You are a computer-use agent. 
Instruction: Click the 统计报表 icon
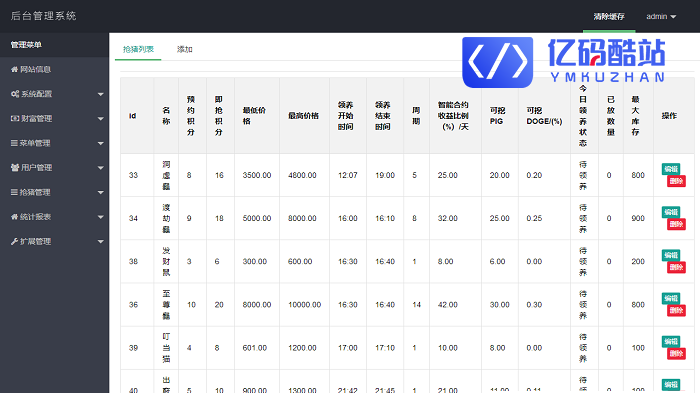[x=14, y=217]
